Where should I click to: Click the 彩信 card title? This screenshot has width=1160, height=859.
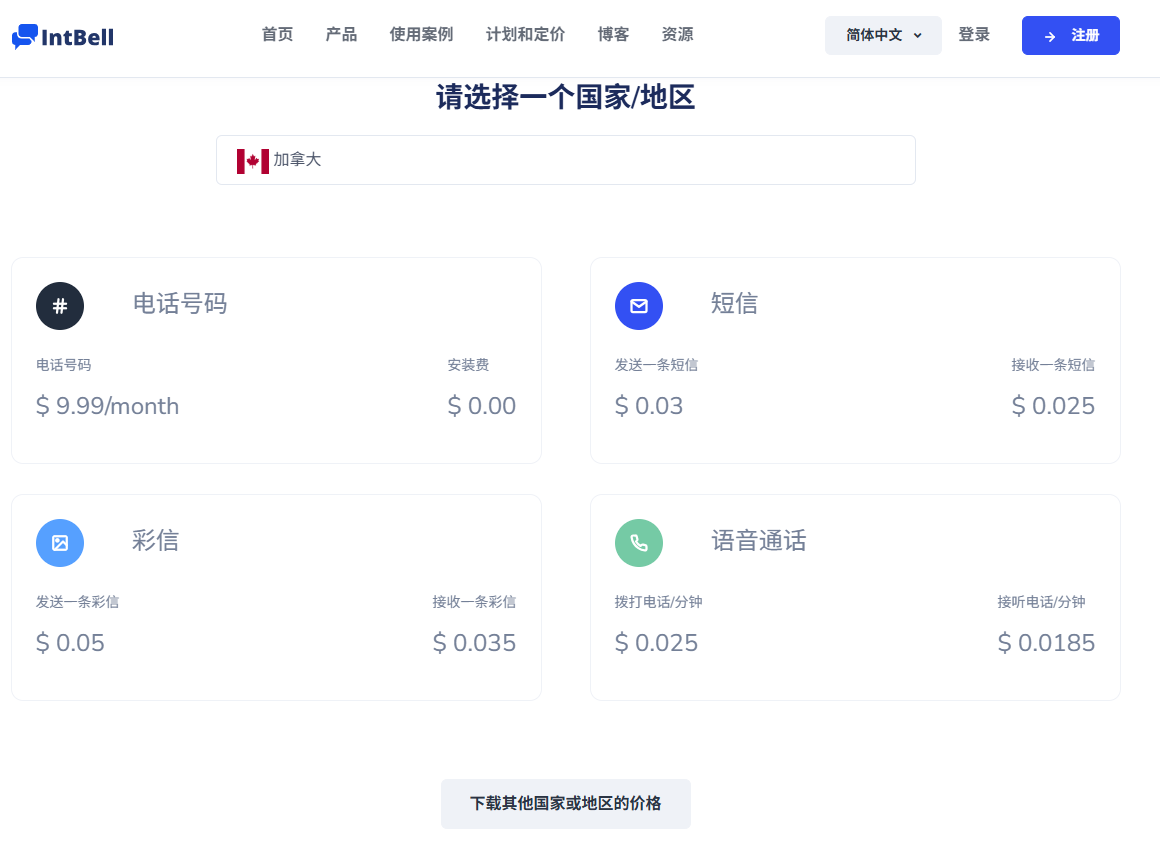click(155, 540)
